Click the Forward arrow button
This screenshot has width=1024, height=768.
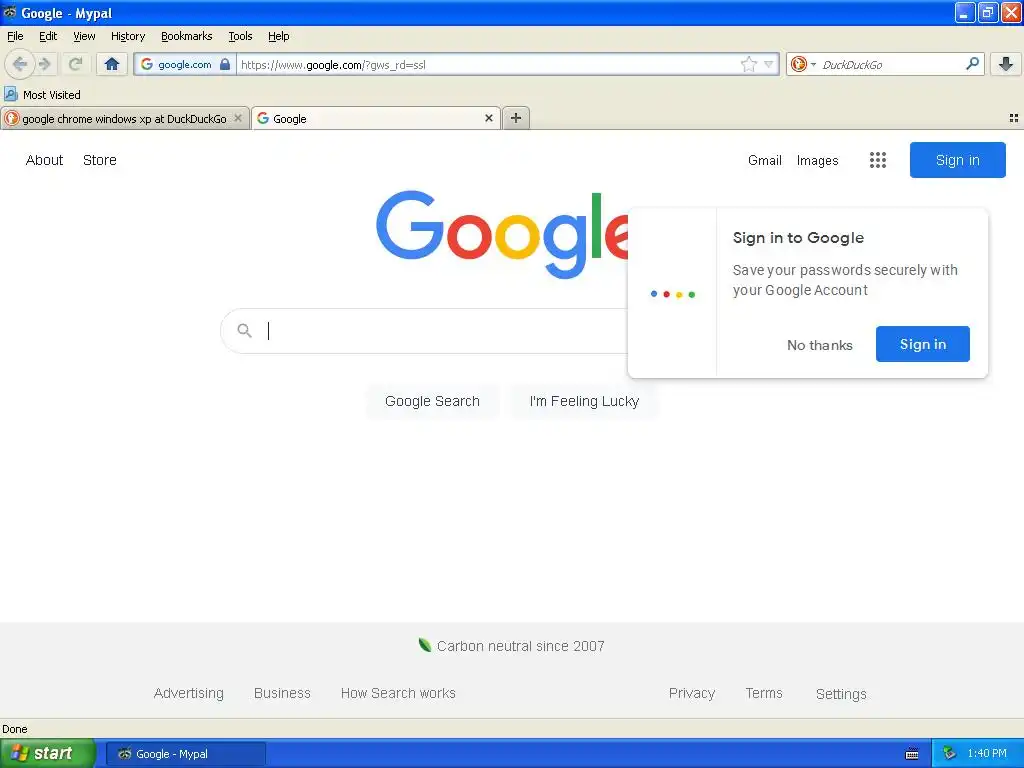45,64
